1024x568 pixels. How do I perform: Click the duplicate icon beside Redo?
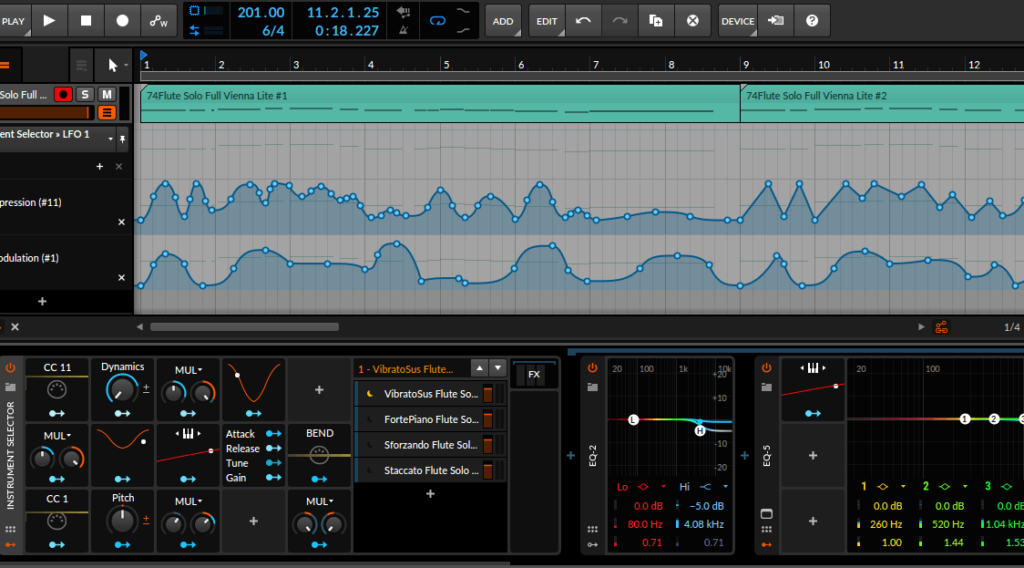[x=655, y=20]
